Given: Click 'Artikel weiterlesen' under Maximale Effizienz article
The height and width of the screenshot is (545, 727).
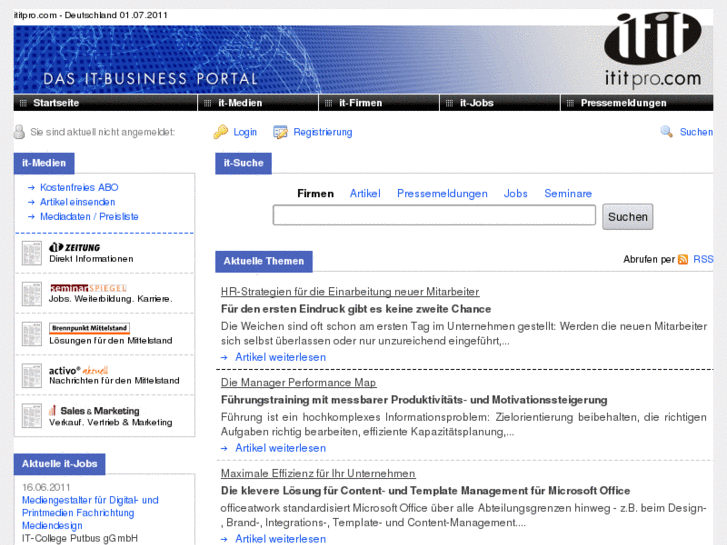Looking at the screenshot, I should pos(281,539).
